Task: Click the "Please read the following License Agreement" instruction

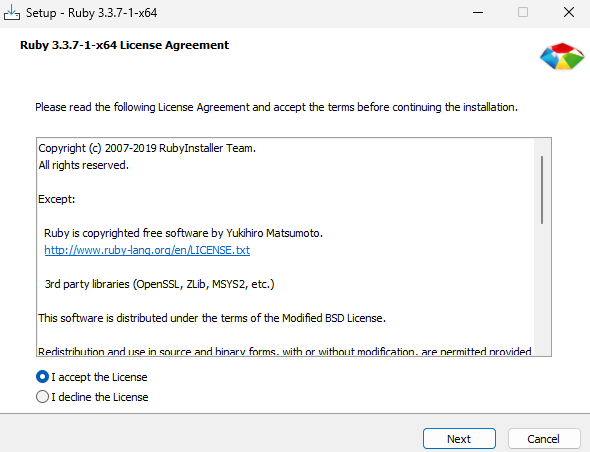Action: [x=277, y=107]
